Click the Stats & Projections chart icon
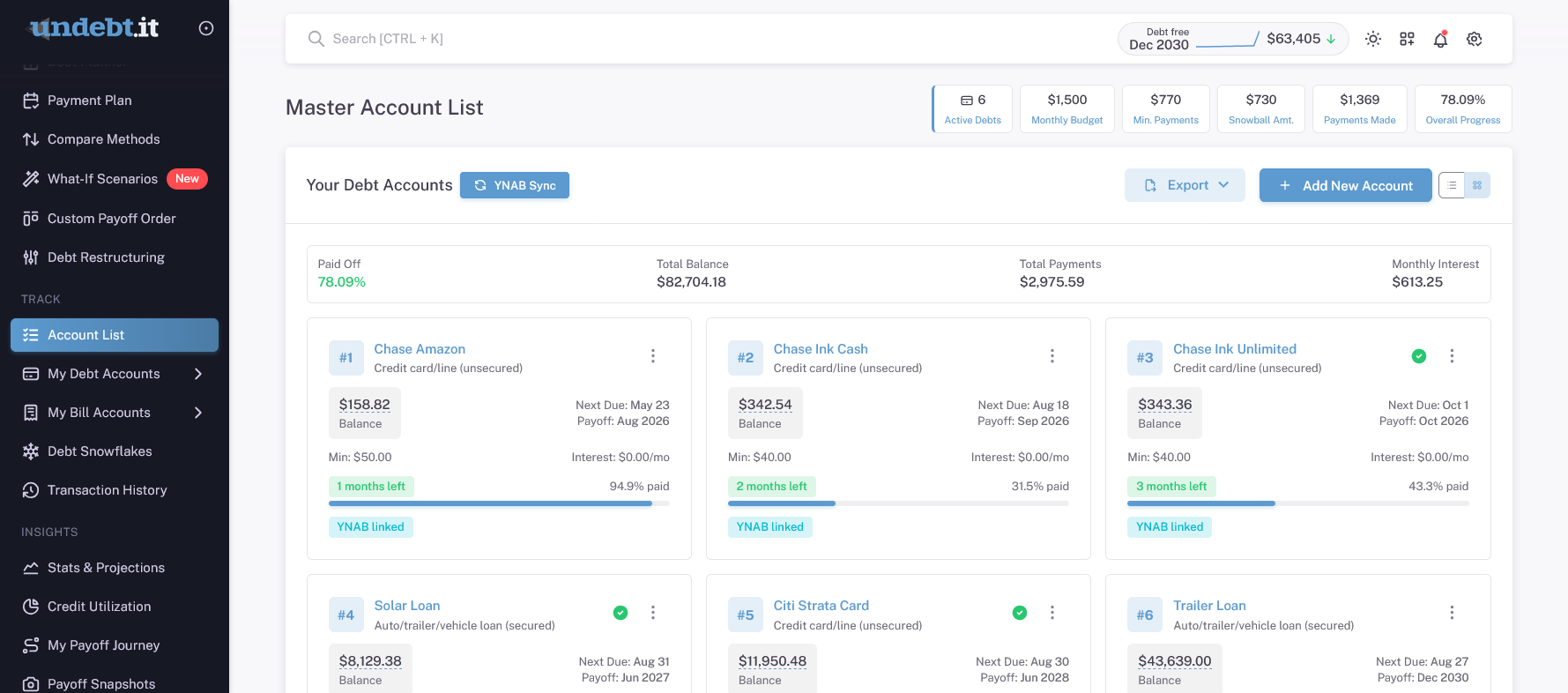 click(x=31, y=568)
